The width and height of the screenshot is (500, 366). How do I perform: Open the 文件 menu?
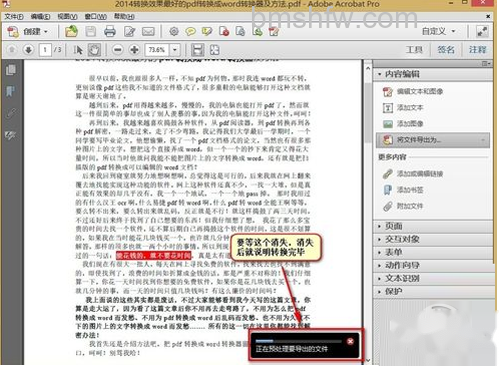14,16
